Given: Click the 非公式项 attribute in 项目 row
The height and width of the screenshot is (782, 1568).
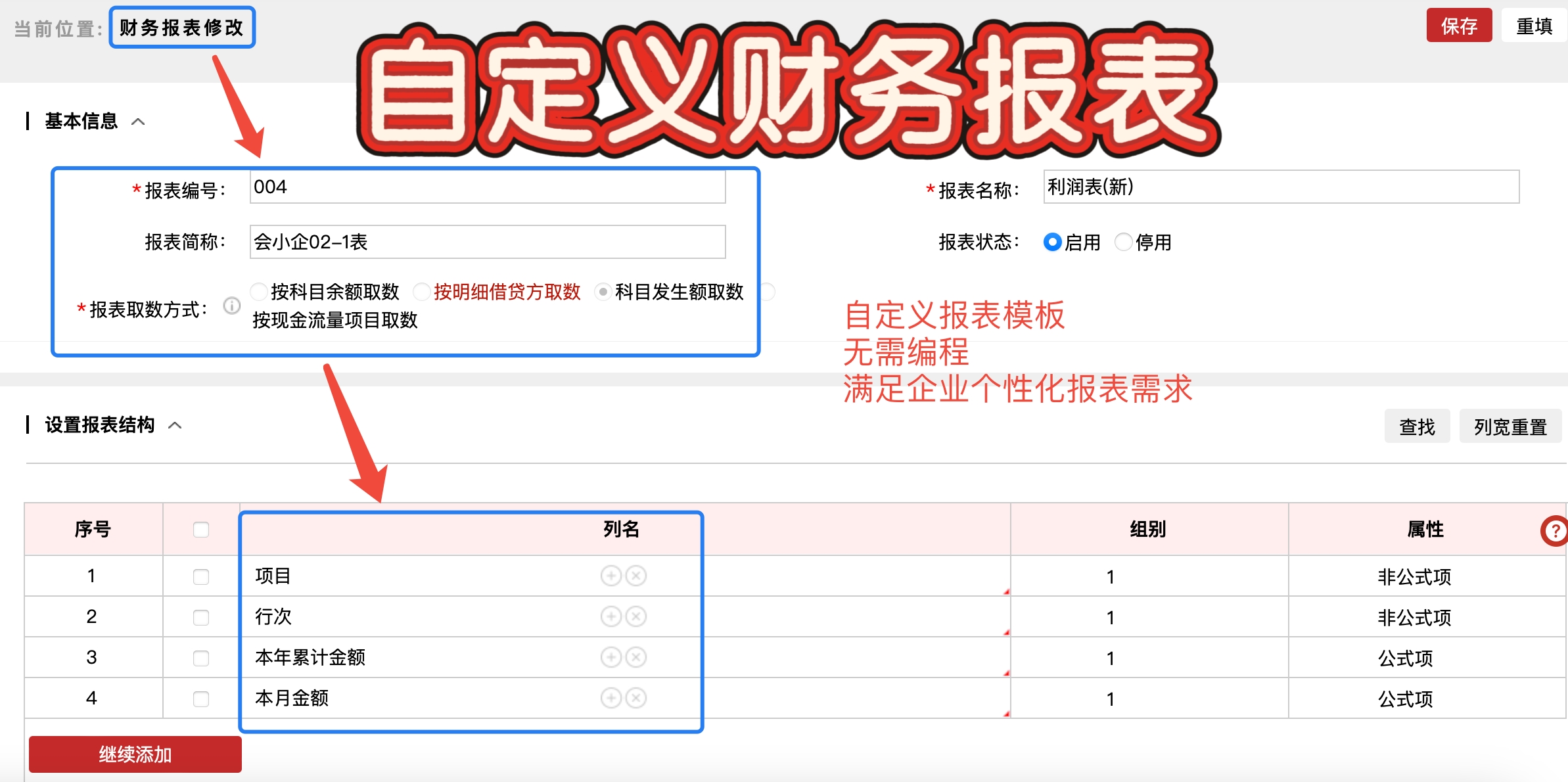Looking at the screenshot, I should coord(1414,576).
